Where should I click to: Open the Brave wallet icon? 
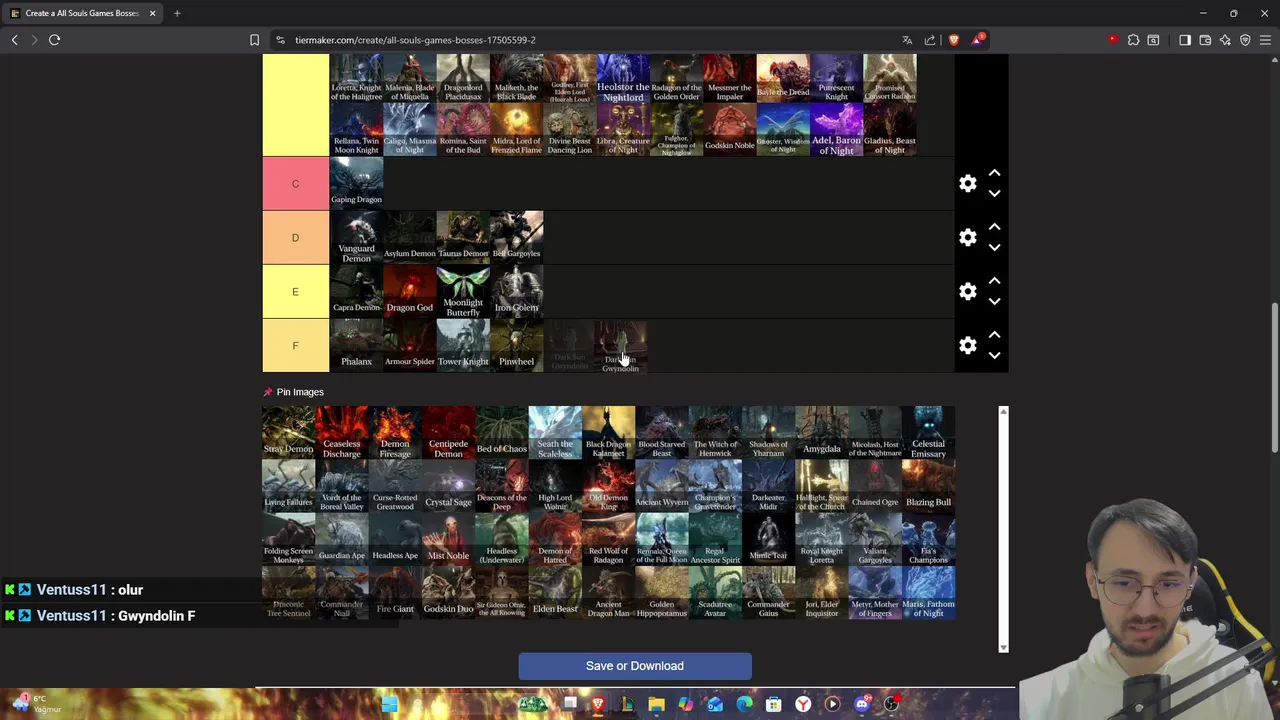(x=1205, y=40)
